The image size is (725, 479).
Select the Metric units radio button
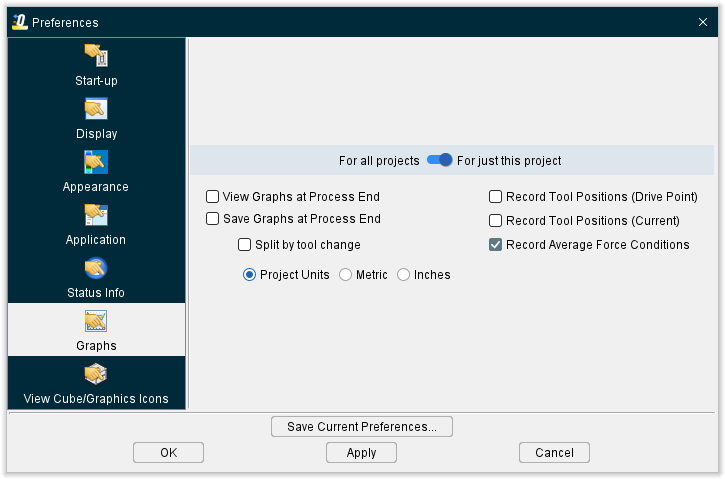pos(345,275)
